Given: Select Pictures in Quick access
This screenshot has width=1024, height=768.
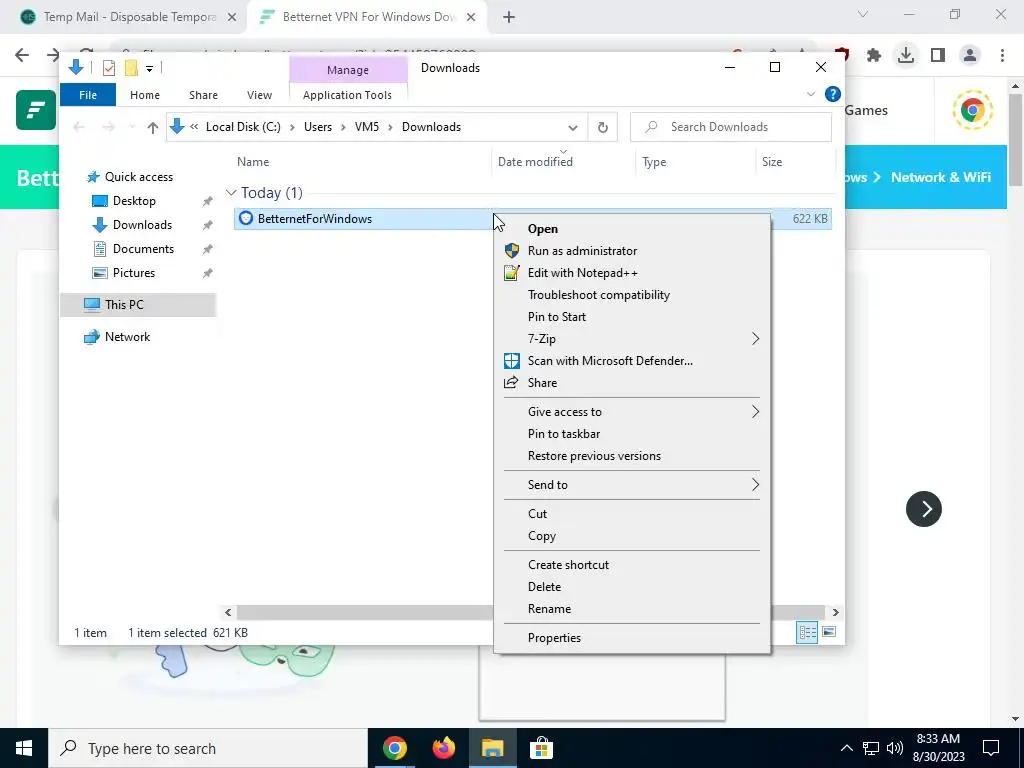Looking at the screenshot, I should pyautogui.click(x=134, y=273).
